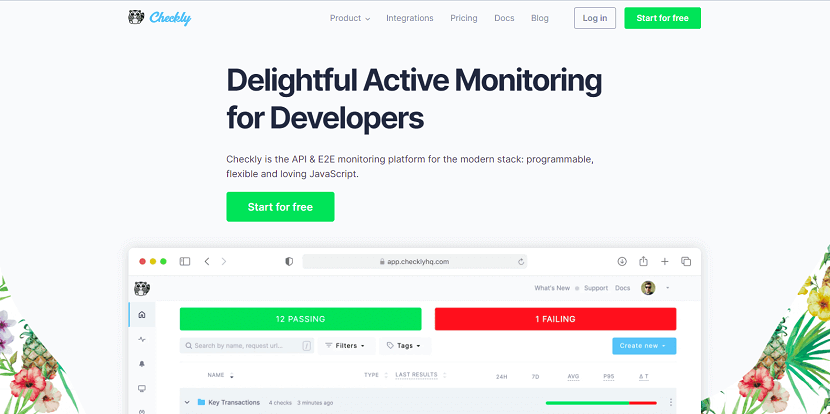The image size is (830, 414).
Task: Click the Log in button
Action: coord(595,18)
